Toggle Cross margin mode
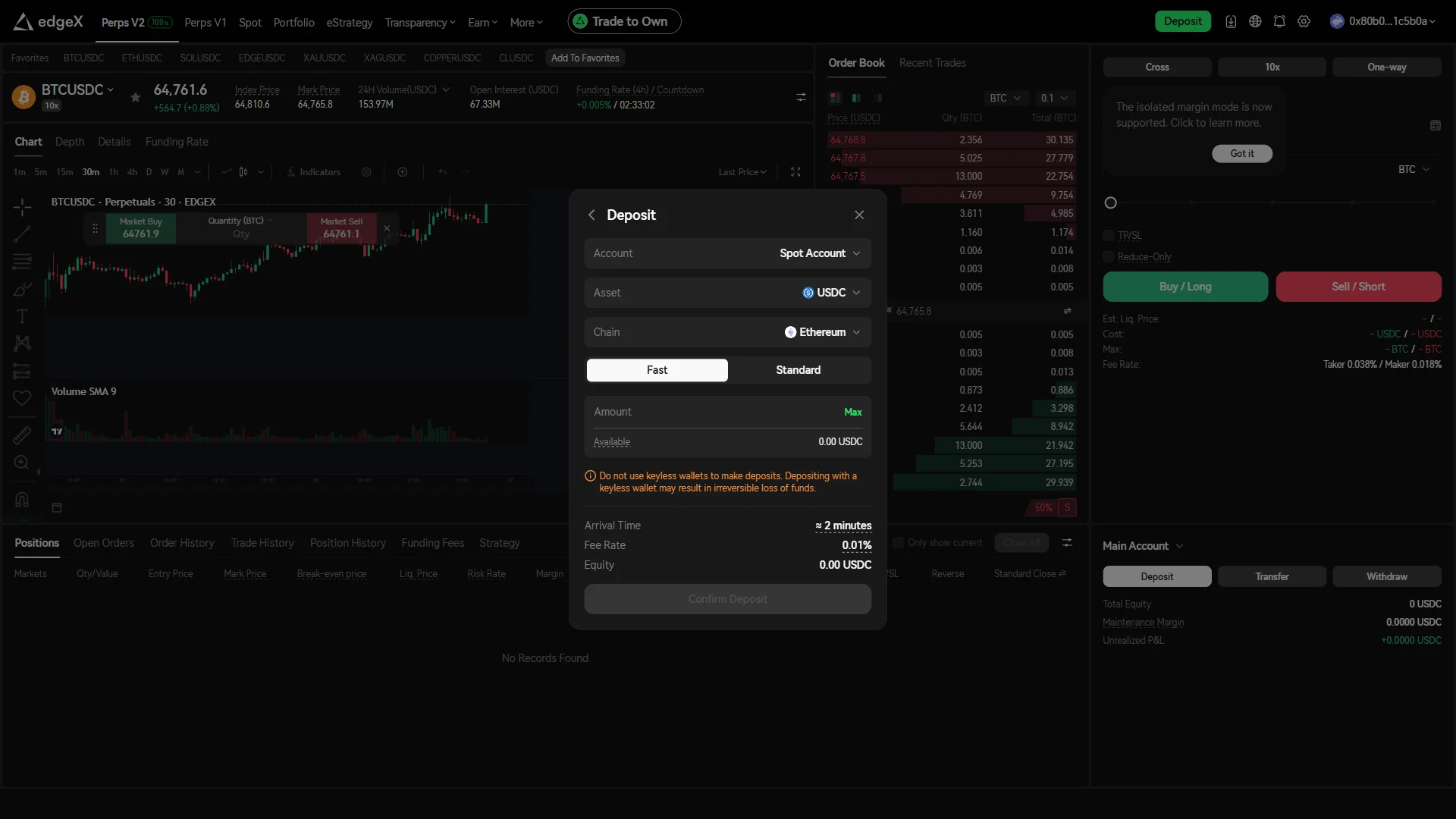 tap(1156, 67)
